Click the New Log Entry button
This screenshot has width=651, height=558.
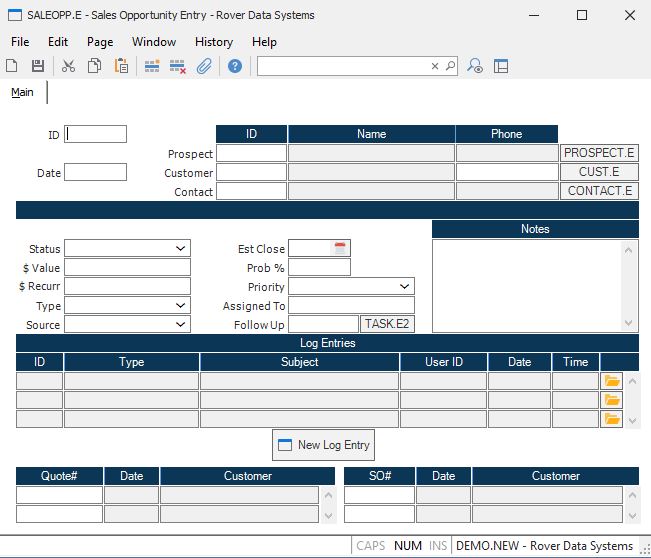tap(323, 445)
